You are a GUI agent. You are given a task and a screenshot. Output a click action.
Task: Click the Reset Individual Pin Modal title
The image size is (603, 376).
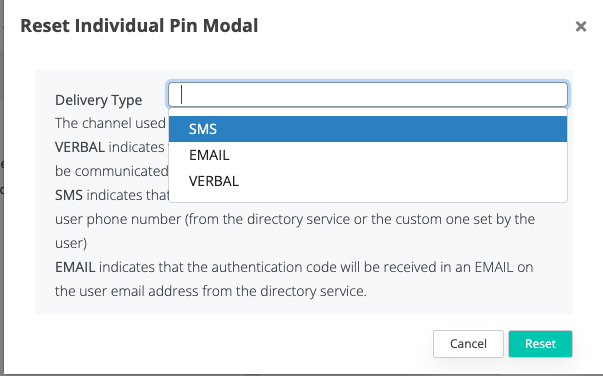[x=139, y=26]
